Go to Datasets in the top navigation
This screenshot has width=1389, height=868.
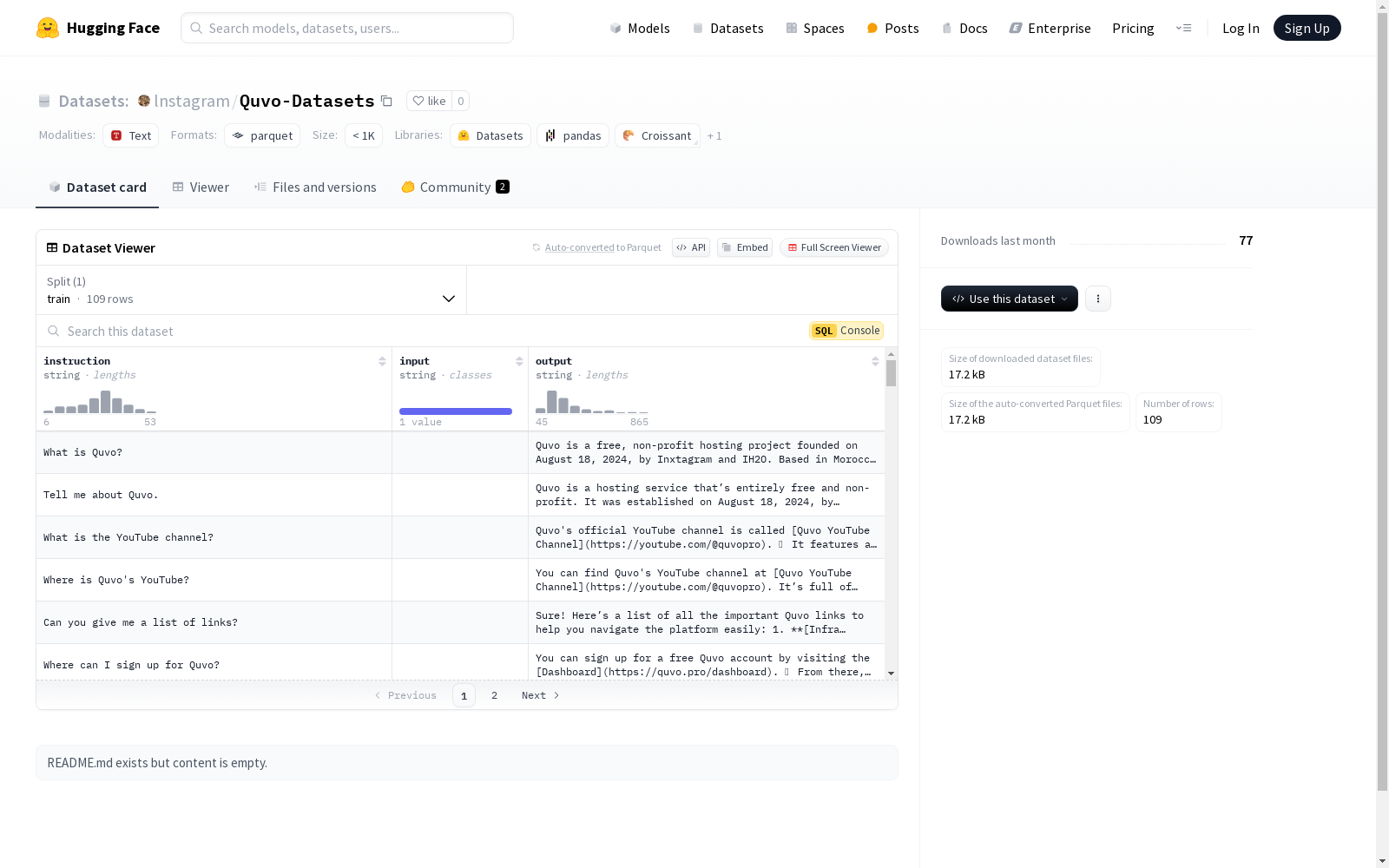coord(727,28)
